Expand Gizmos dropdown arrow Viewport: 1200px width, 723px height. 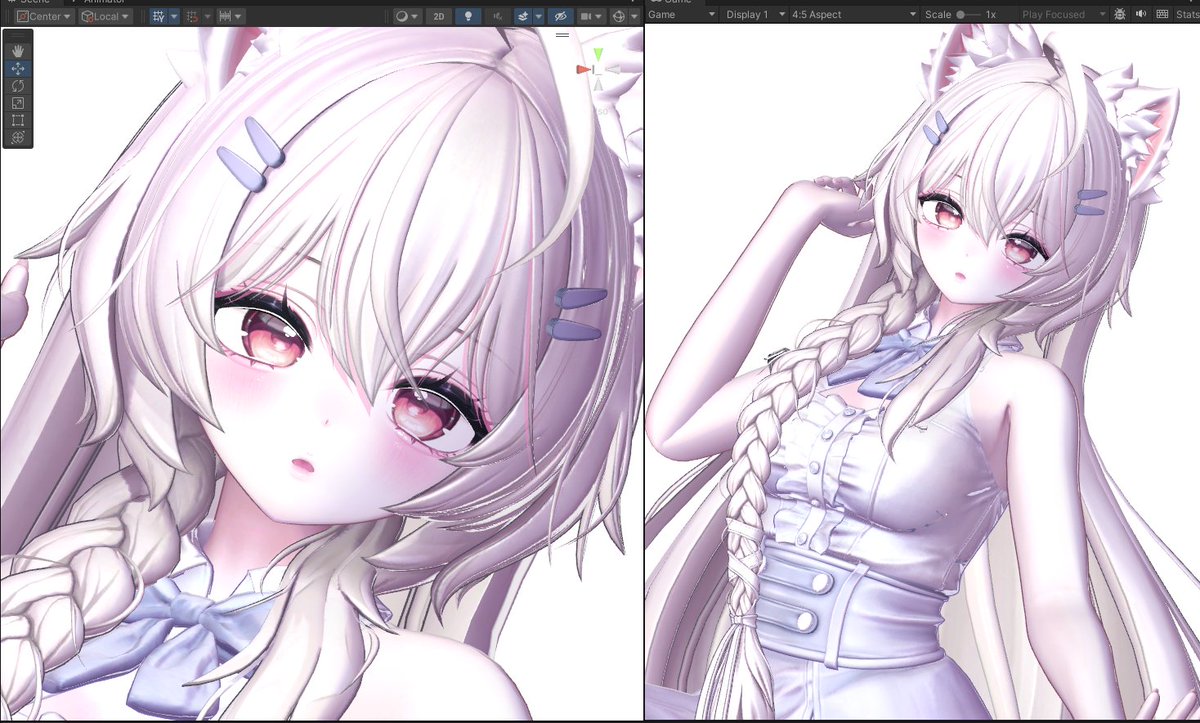click(x=634, y=16)
